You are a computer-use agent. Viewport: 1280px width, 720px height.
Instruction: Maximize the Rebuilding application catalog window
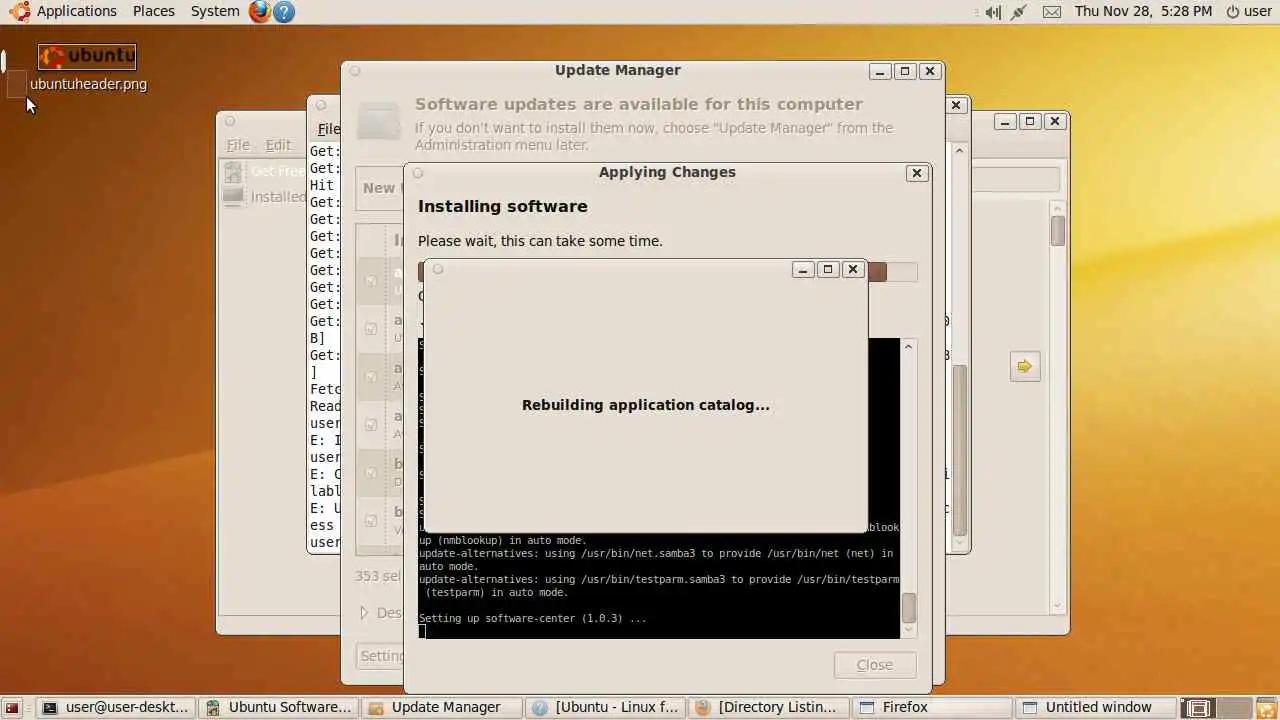pos(828,269)
